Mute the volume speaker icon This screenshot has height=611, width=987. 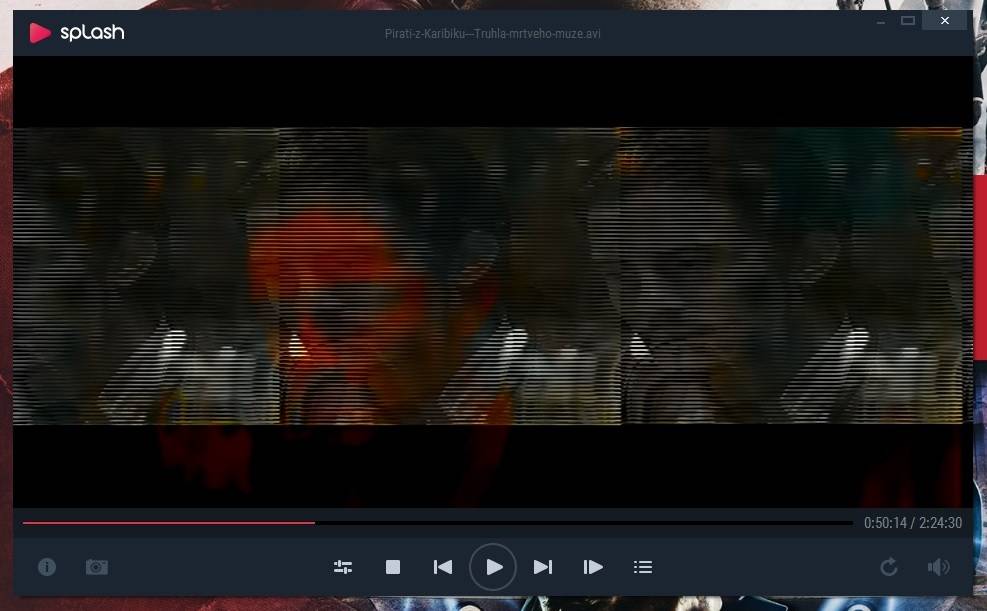pos(939,567)
